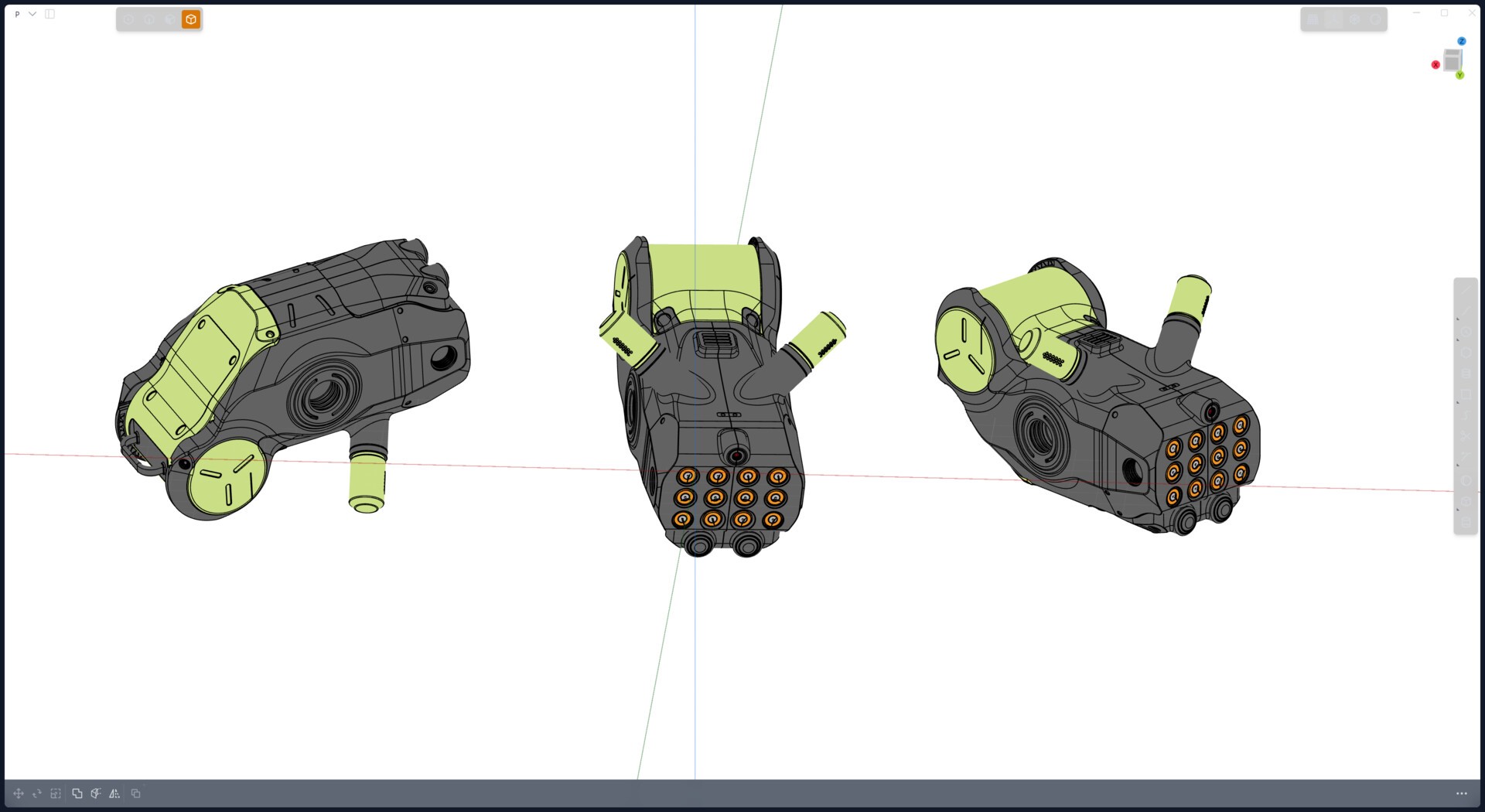This screenshot has height=812, width=1485.
Task: Select the orange solid selection mode cube
Action: click(191, 19)
